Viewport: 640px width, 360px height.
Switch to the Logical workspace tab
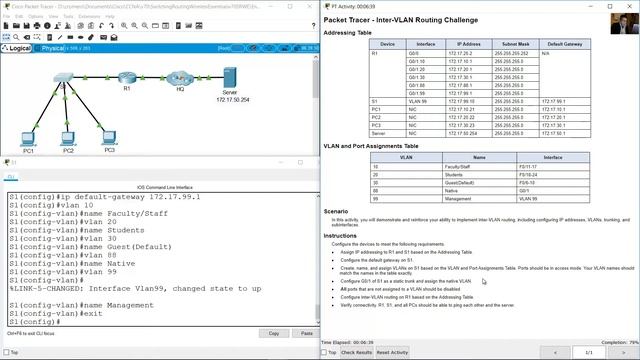[16, 48]
